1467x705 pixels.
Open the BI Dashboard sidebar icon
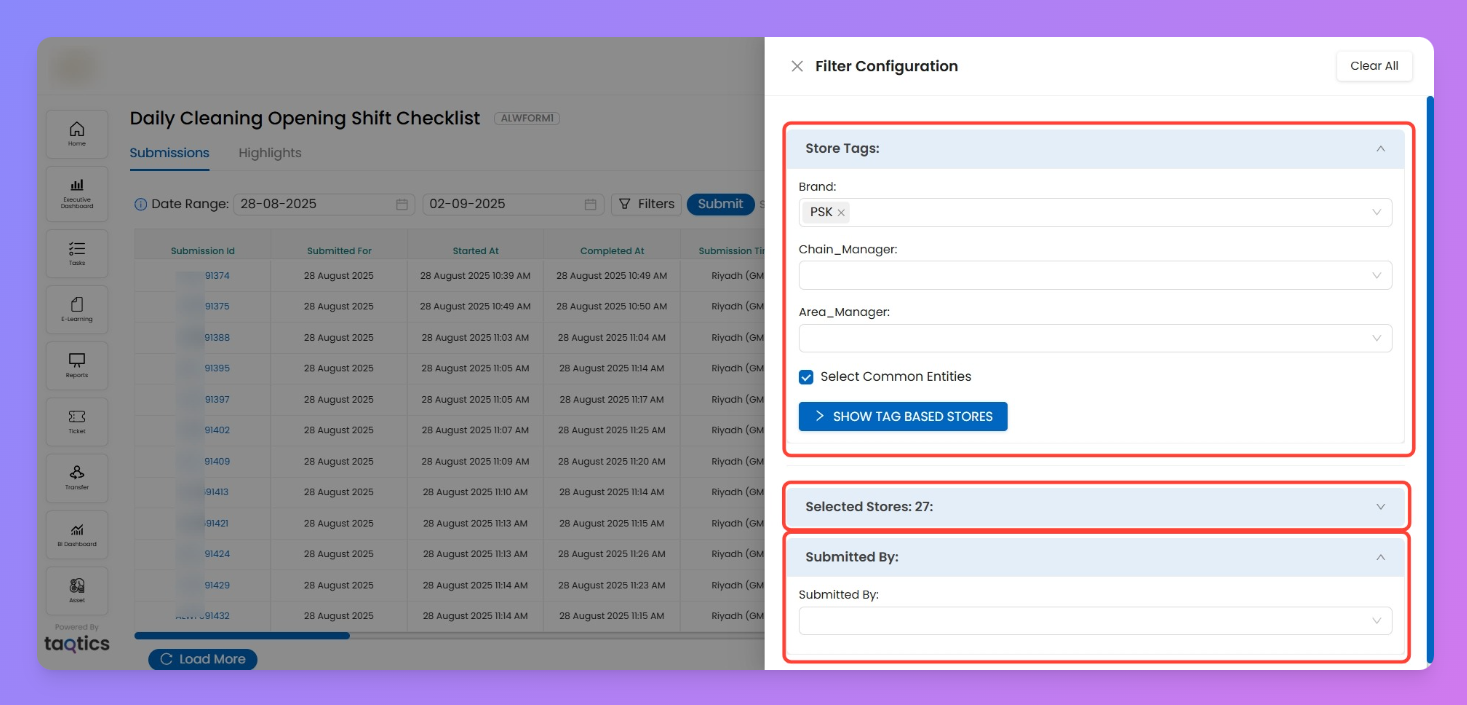click(77, 533)
